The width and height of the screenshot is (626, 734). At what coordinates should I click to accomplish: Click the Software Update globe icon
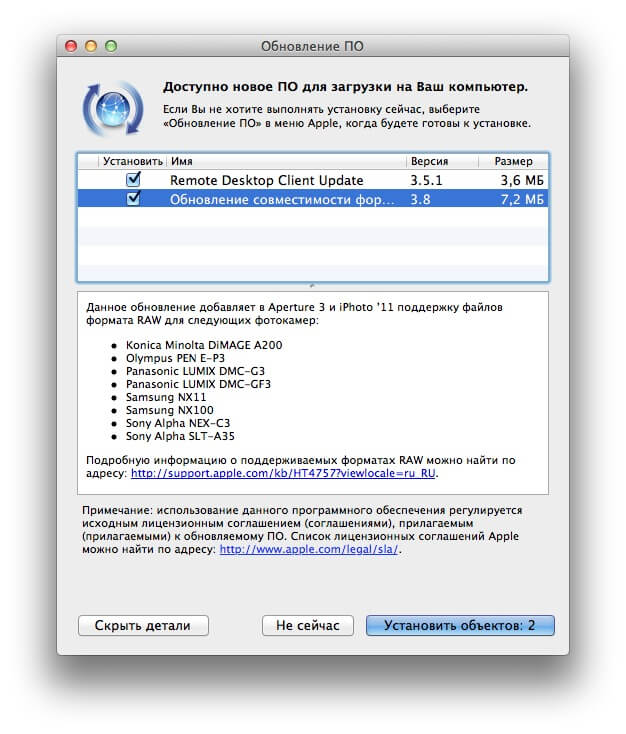point(113,108)
